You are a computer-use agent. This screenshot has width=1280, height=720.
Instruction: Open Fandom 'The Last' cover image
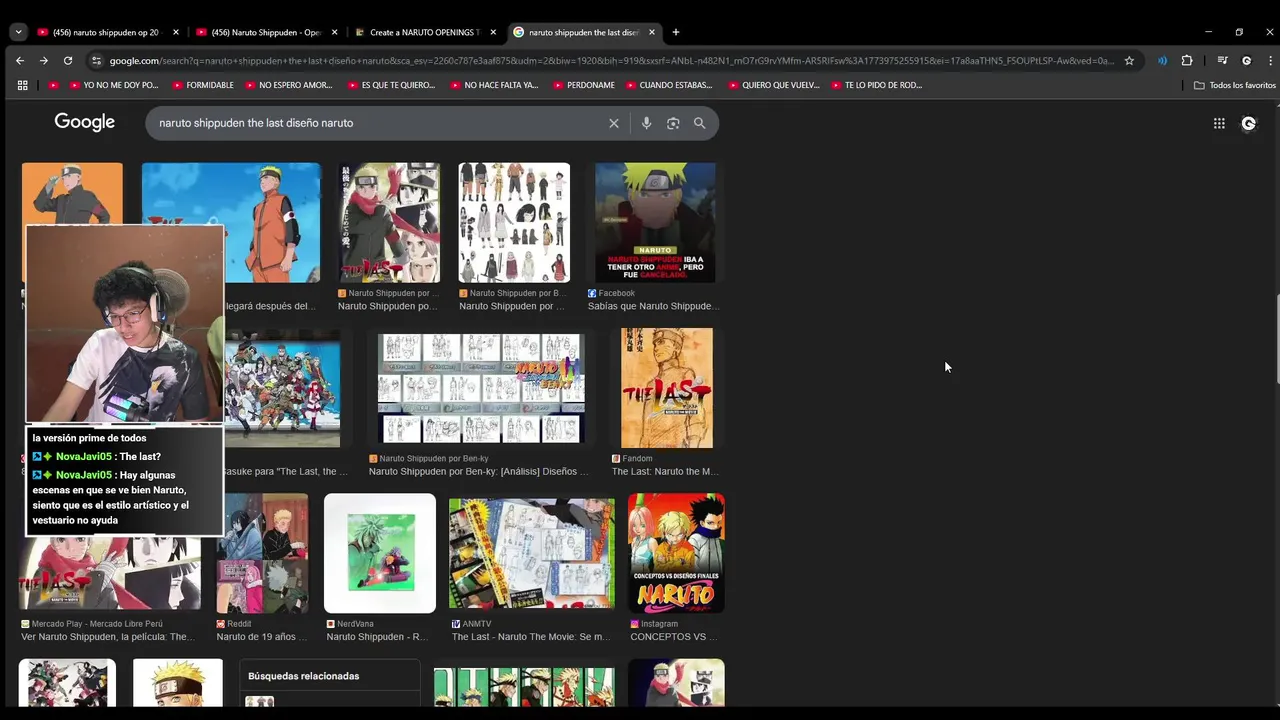[667, 388]
